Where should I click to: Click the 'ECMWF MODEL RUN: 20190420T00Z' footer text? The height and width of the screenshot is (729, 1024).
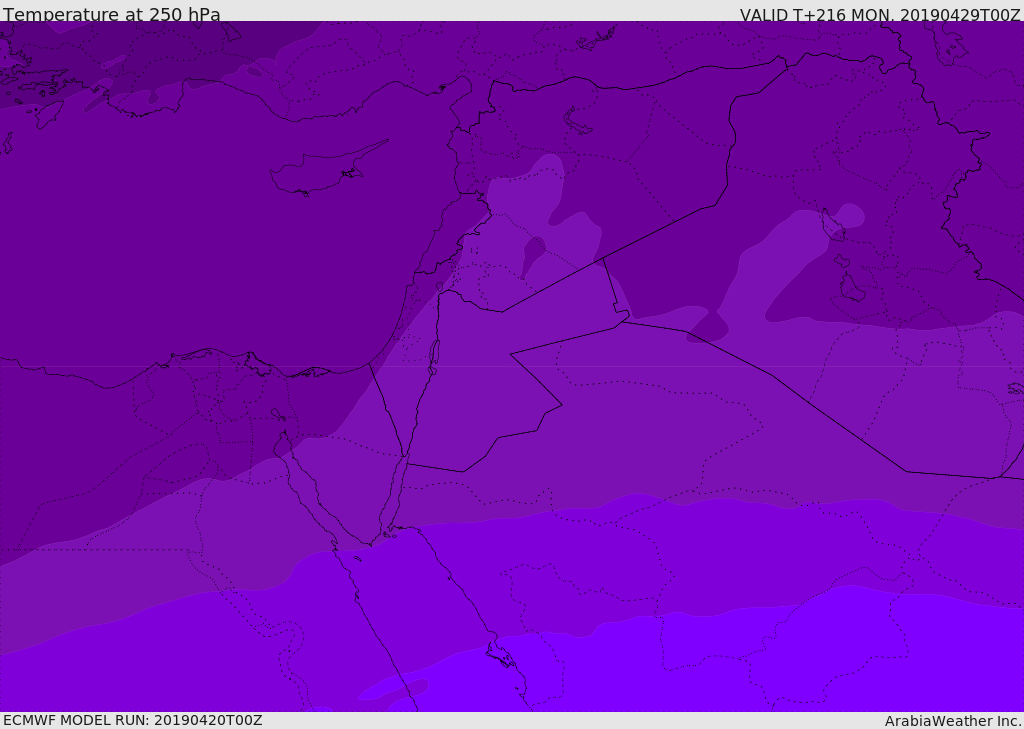(x=133, y=720)
